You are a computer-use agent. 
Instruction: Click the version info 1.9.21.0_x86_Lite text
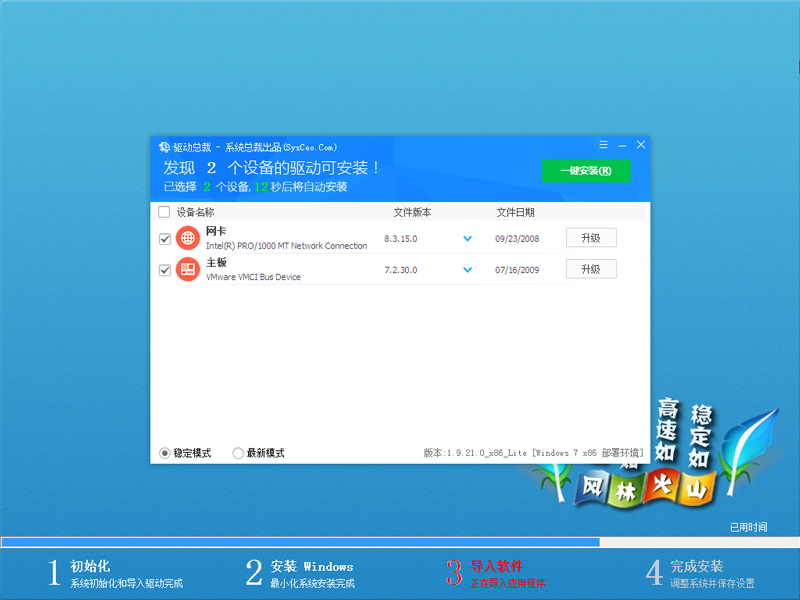point(533,453)
